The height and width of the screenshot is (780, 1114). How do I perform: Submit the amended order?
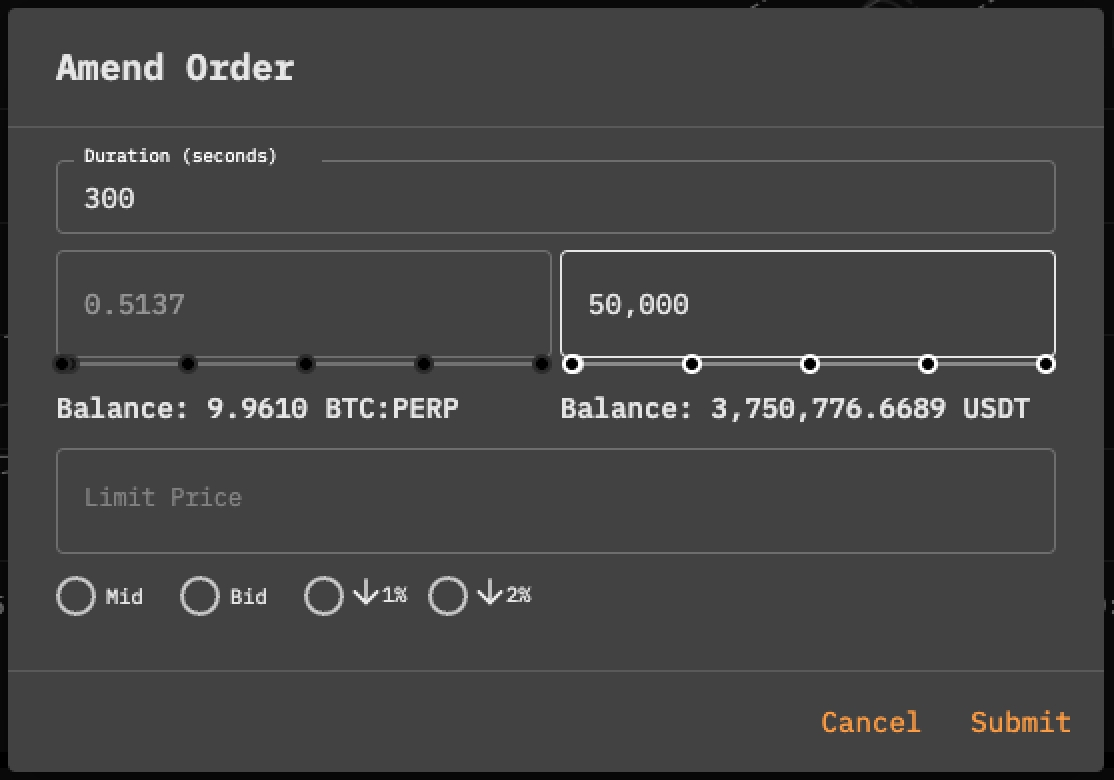click(1020, 722)
